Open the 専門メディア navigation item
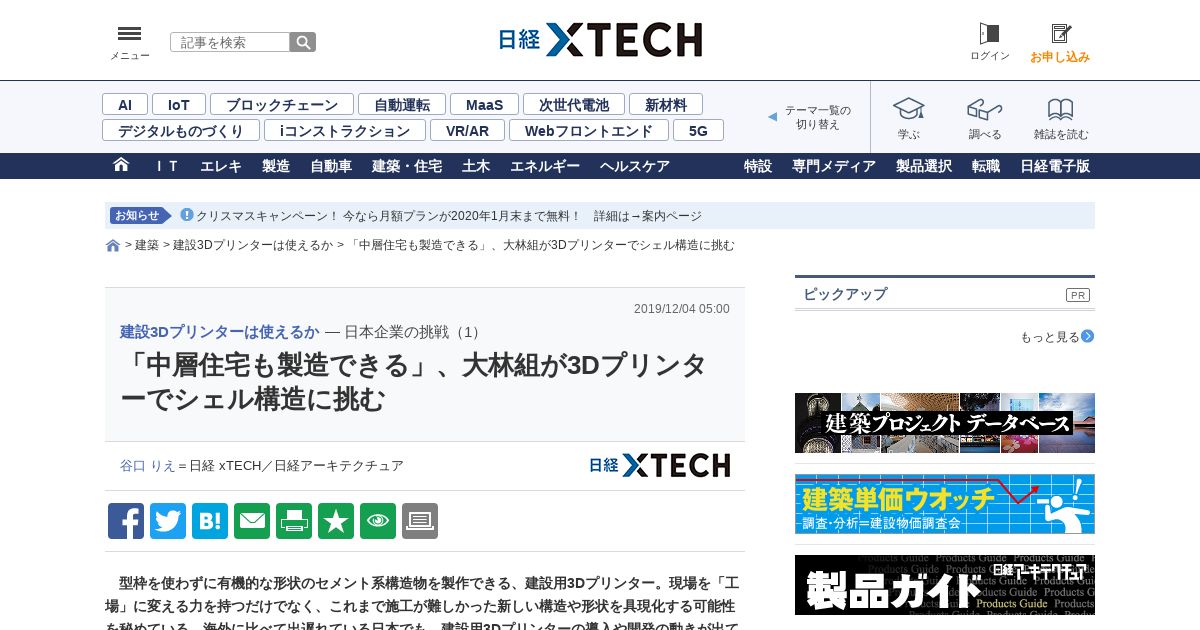Viewport: 1200px width, 630px height. click(834, 166)
